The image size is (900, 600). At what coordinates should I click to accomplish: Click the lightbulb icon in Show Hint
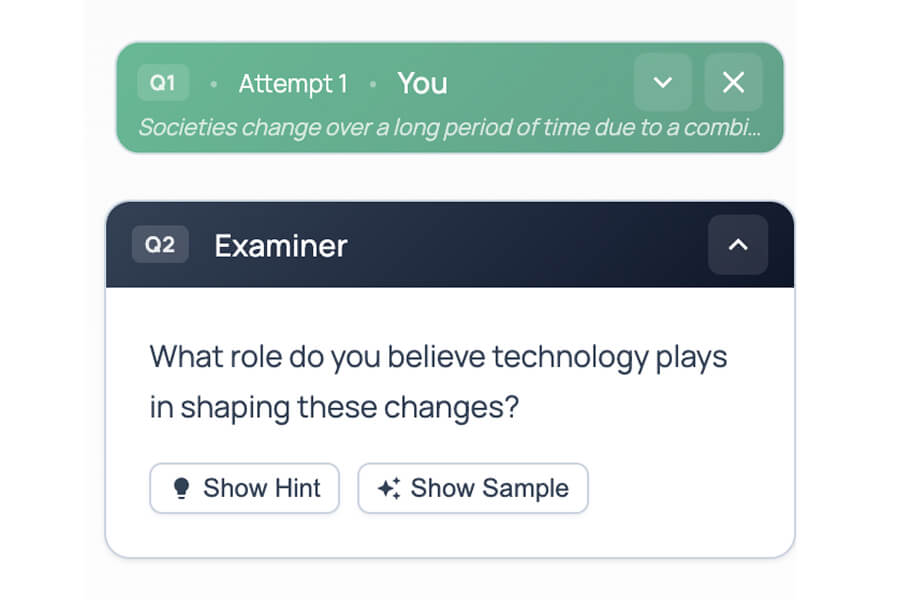click(x=181, y=488)
